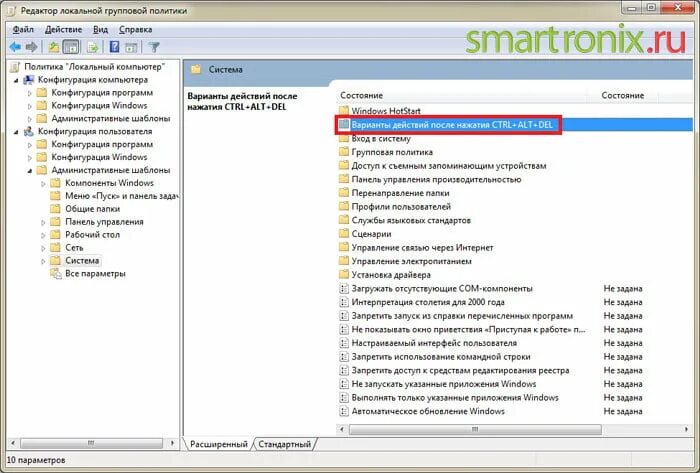The height and width of the screenshot is (473, 700).
Task: Click policy icon of Настраиваемый интерфейс пользователя
Action: [x=344, y=343]
